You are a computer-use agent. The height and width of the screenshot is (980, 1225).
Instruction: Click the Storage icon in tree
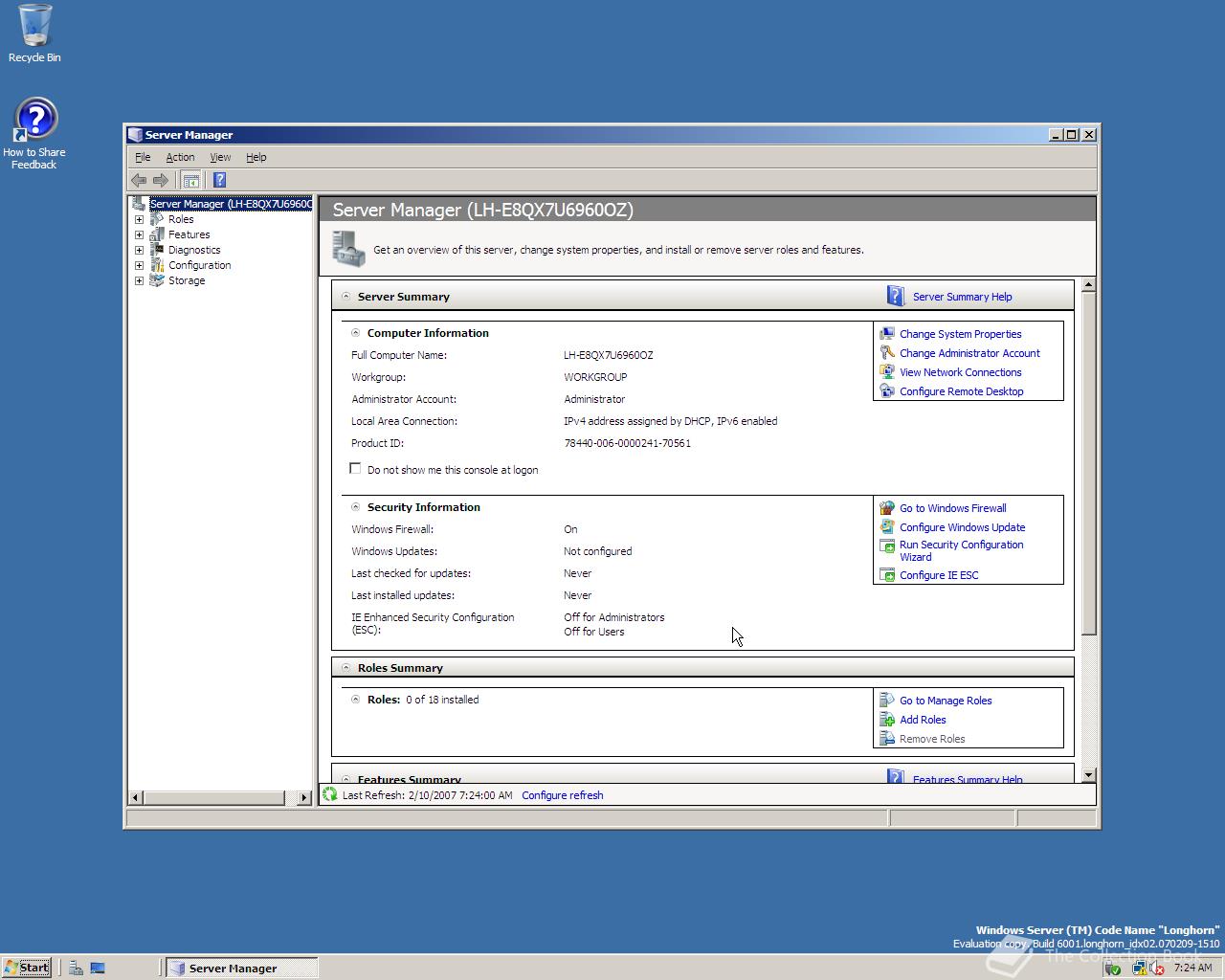[157, 280]
